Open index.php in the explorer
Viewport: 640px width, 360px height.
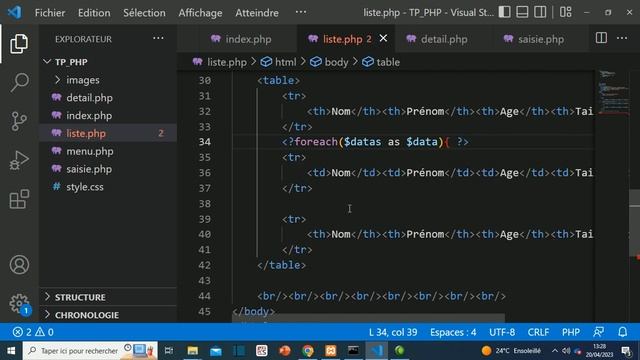pyautogui.click(x=108, y=116)
